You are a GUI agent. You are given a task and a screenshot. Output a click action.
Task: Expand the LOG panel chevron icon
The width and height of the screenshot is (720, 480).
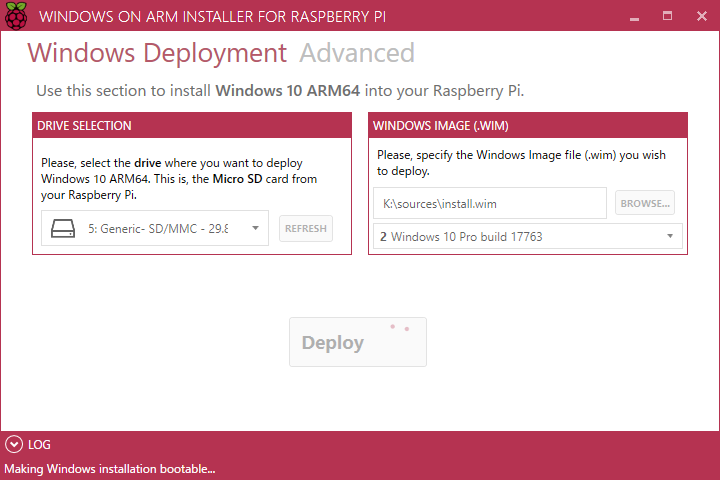coord(14,444)
